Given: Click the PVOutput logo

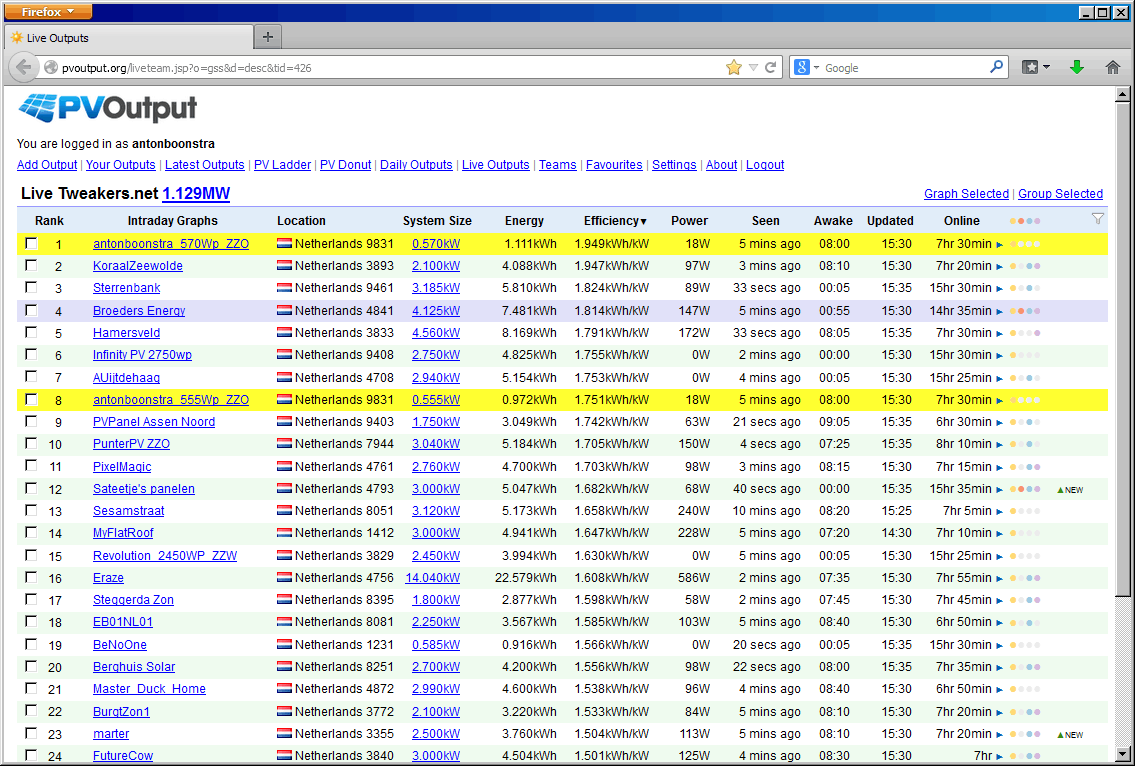Looking at the screenshot, I should 107,108.
